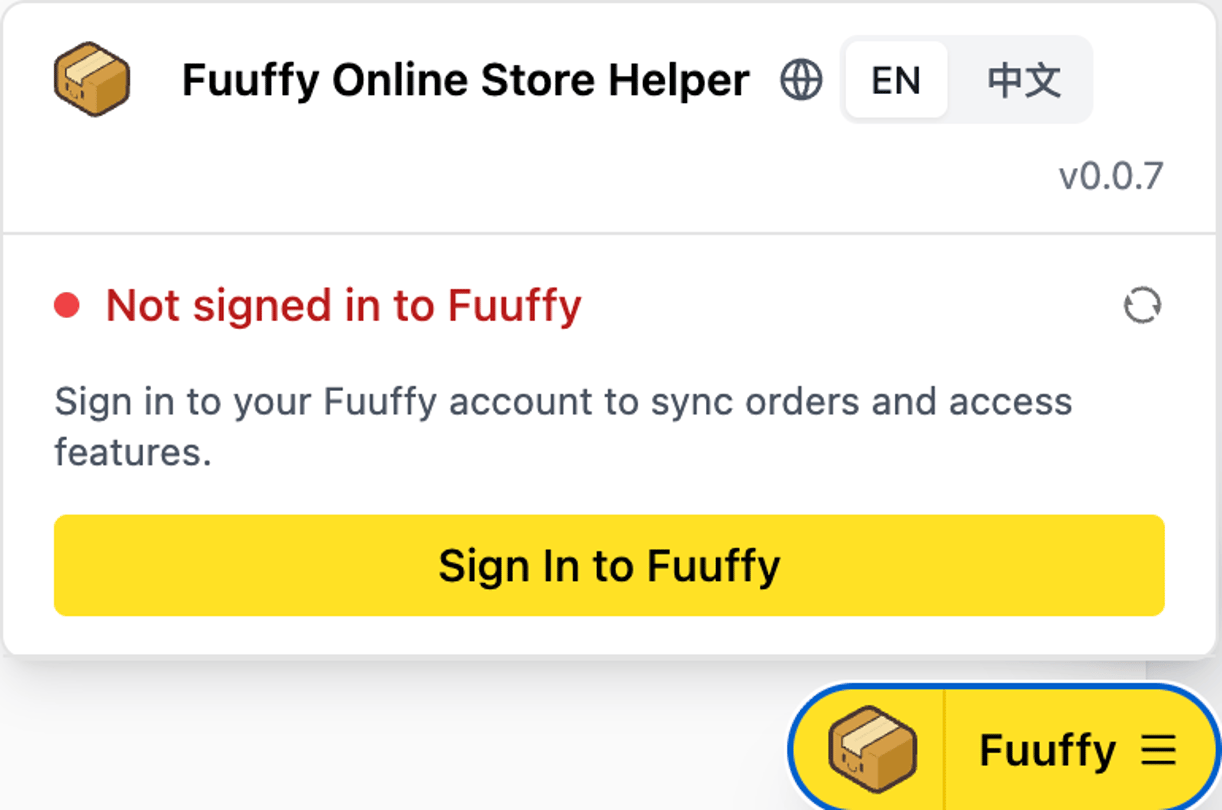Click the Fuuffy label on floating button
This screenshot has height=810, width=1222.
tap(1047, 750)
